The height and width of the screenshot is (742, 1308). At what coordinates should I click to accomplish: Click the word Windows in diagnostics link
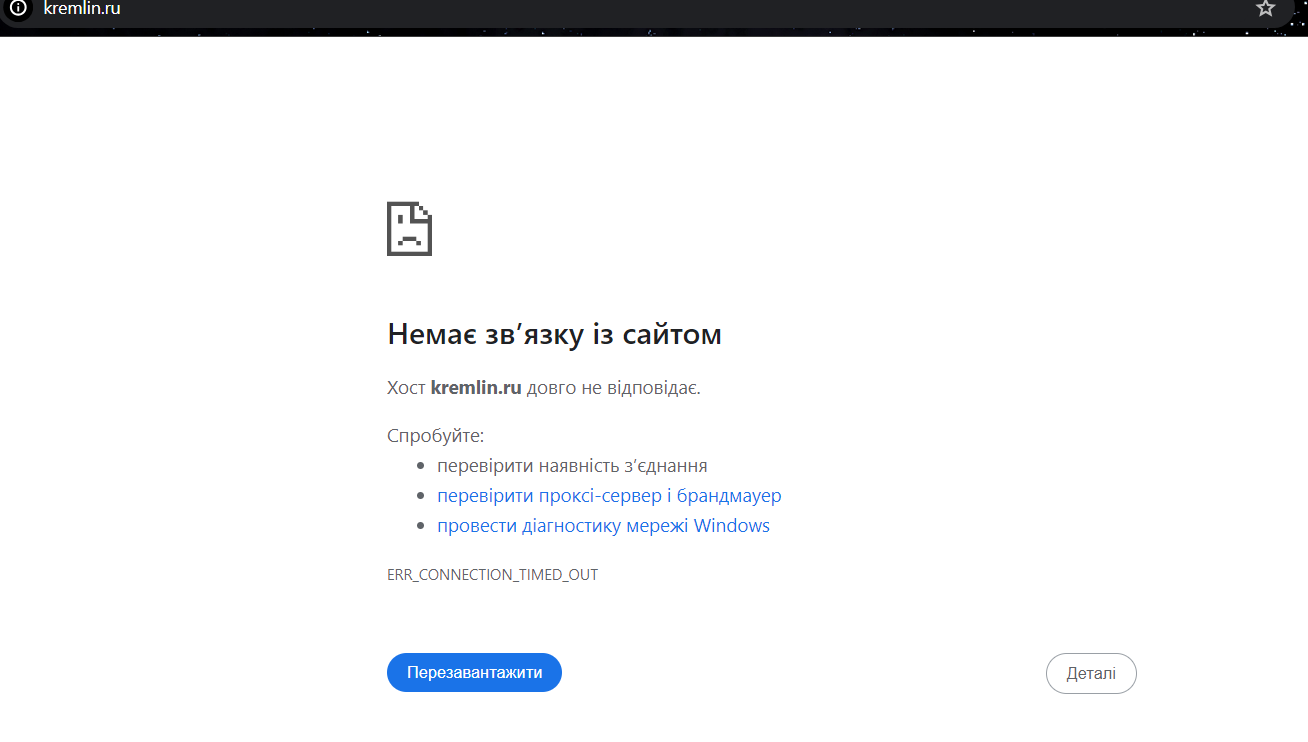[x=731, y=526]
